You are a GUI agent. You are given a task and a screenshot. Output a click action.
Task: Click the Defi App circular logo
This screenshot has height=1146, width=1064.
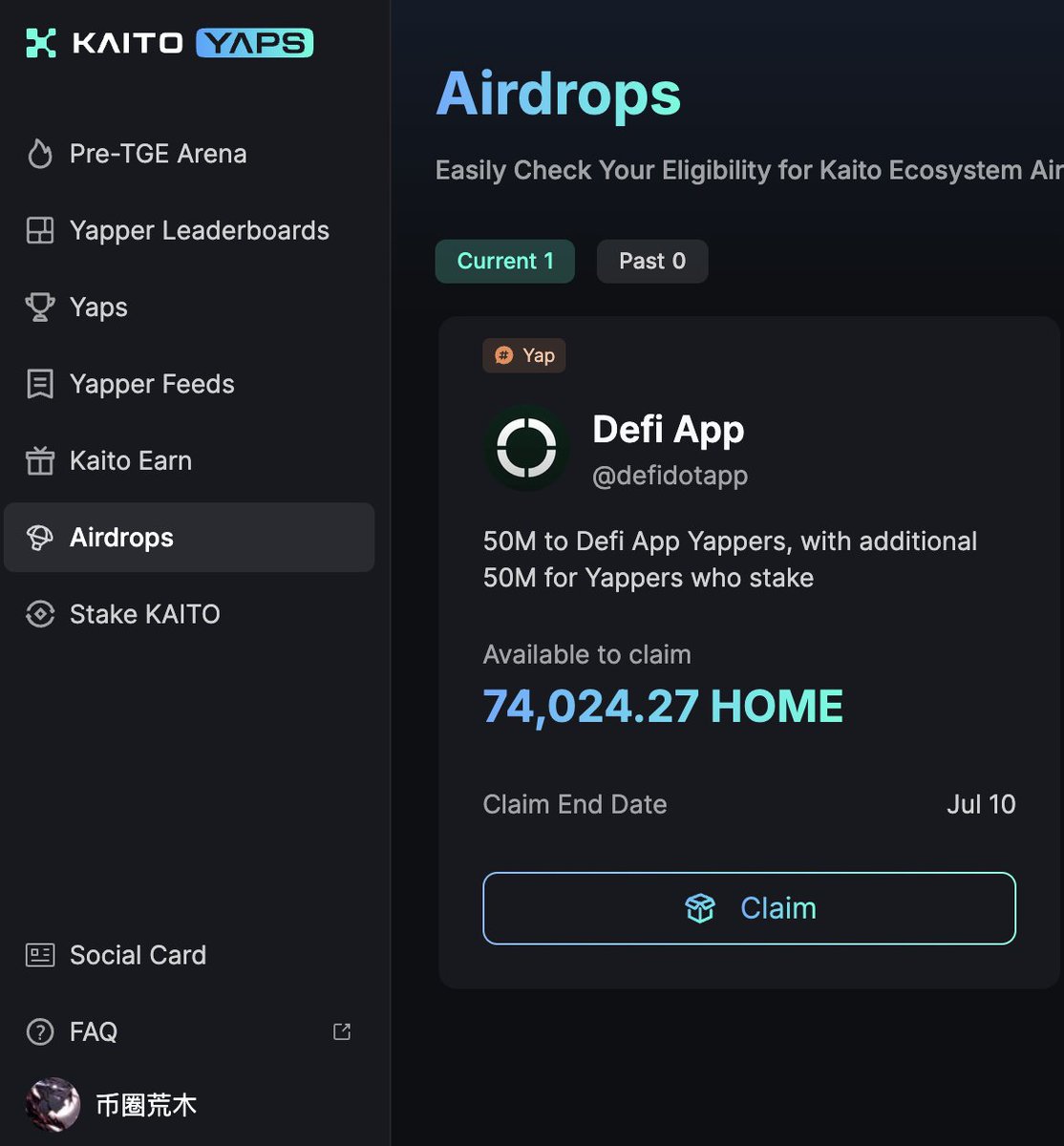pyautogui.click(x=526, y=448)
